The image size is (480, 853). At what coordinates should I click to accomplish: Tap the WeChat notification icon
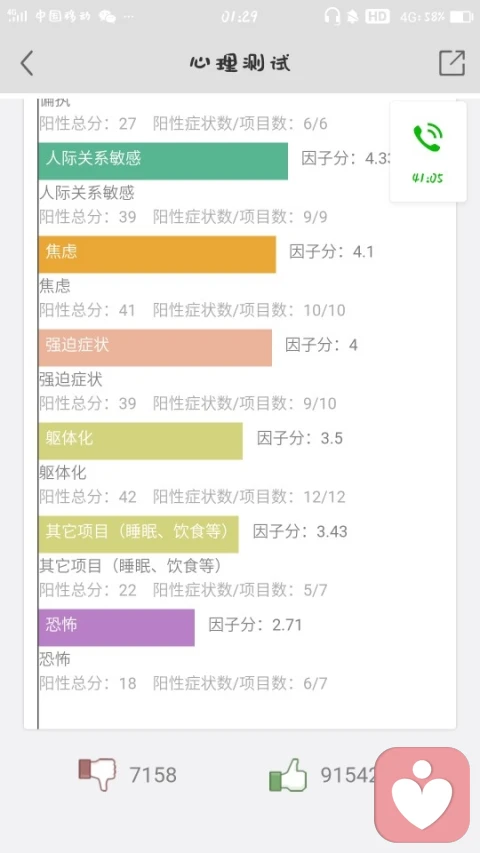click(107, 17)
